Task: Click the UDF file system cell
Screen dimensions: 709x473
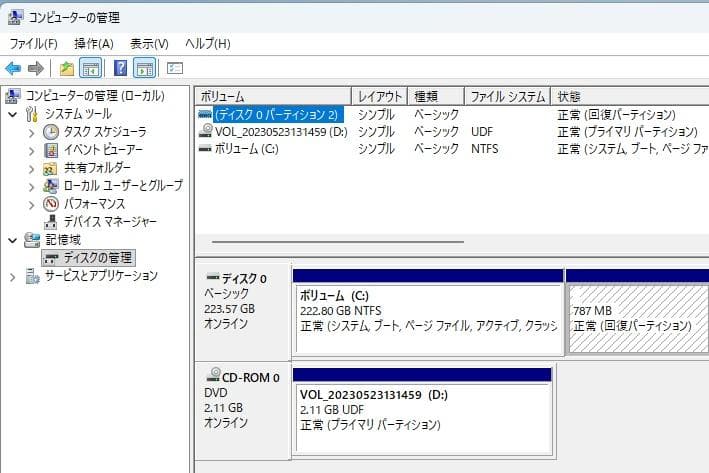Action: click(x=482, y=132)
